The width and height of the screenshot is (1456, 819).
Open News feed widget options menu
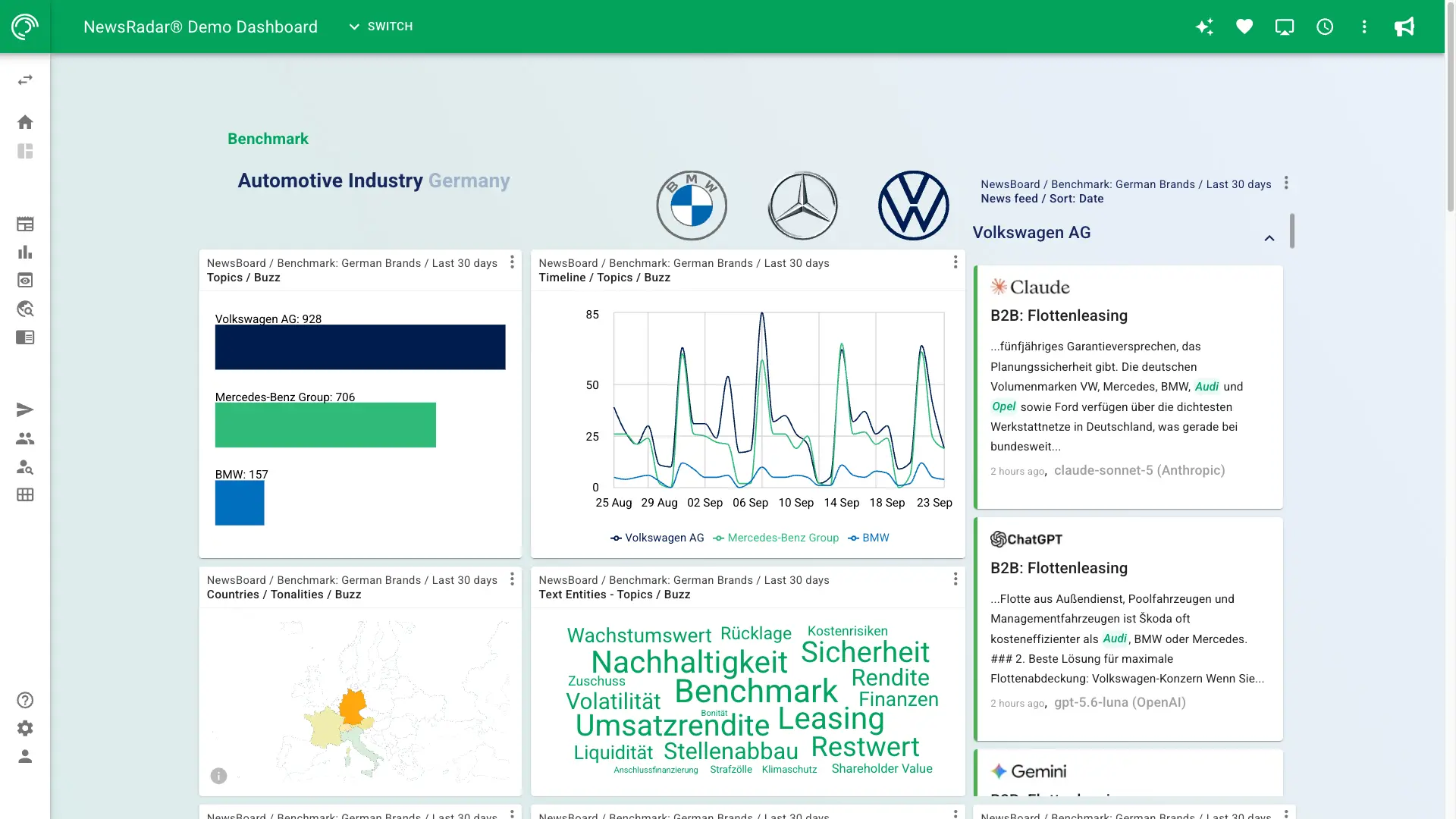click(1286, 183)
